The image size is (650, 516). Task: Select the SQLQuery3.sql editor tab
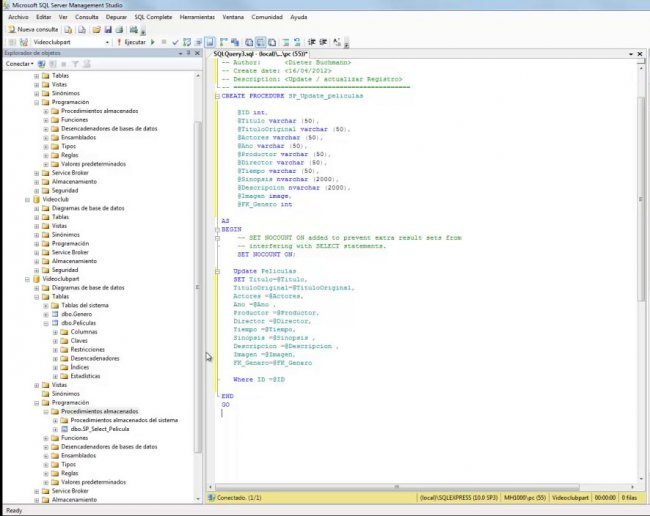coord(260,53)
